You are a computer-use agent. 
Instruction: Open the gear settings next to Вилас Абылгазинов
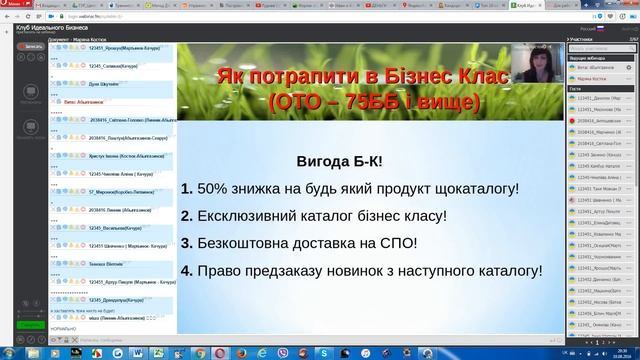coord(629,67)
